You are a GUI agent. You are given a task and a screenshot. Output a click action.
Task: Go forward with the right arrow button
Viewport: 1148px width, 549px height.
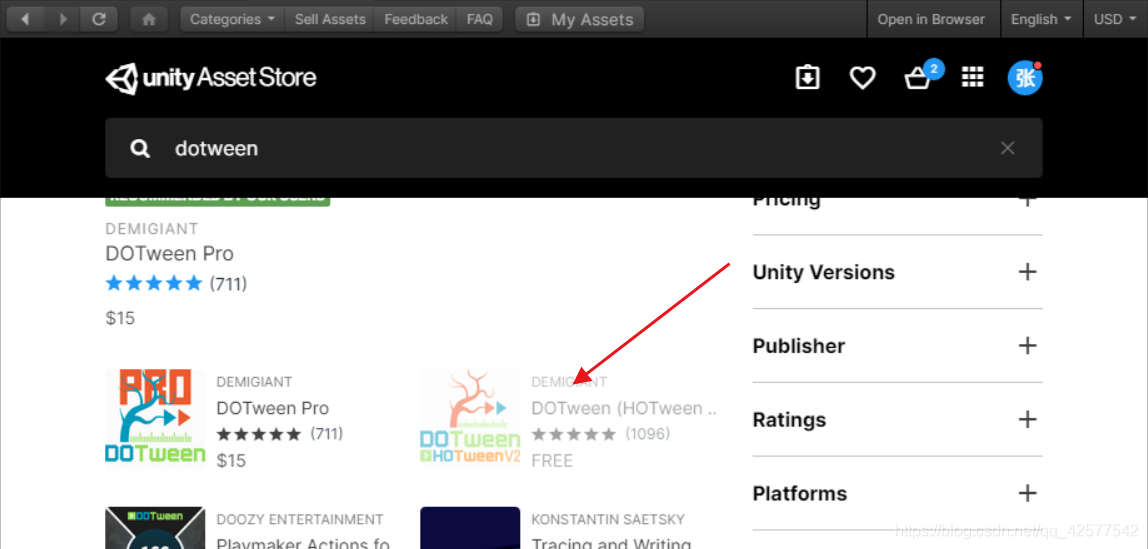pyautogui.click(x=63, y=20)
